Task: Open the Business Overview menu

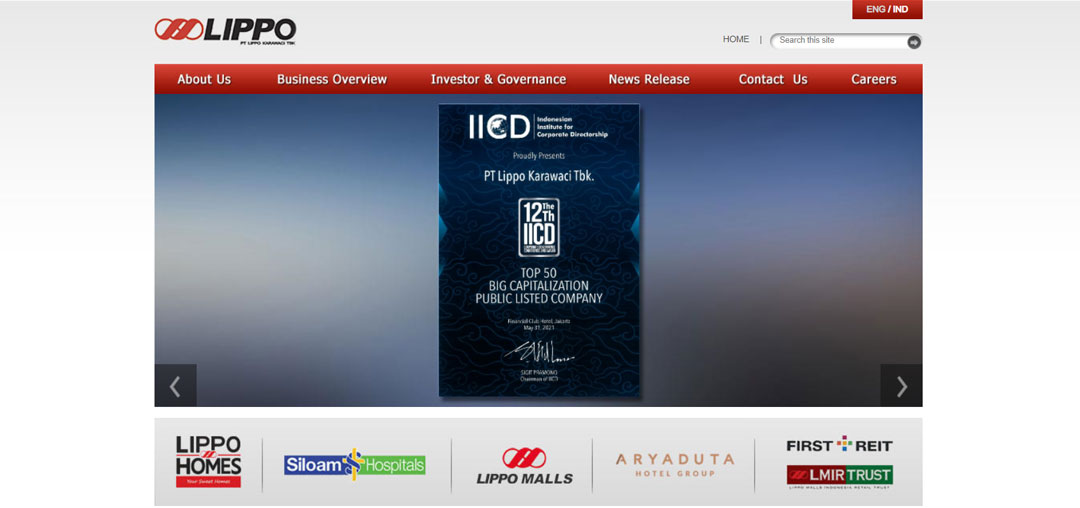Action: [x=332, y=79]
